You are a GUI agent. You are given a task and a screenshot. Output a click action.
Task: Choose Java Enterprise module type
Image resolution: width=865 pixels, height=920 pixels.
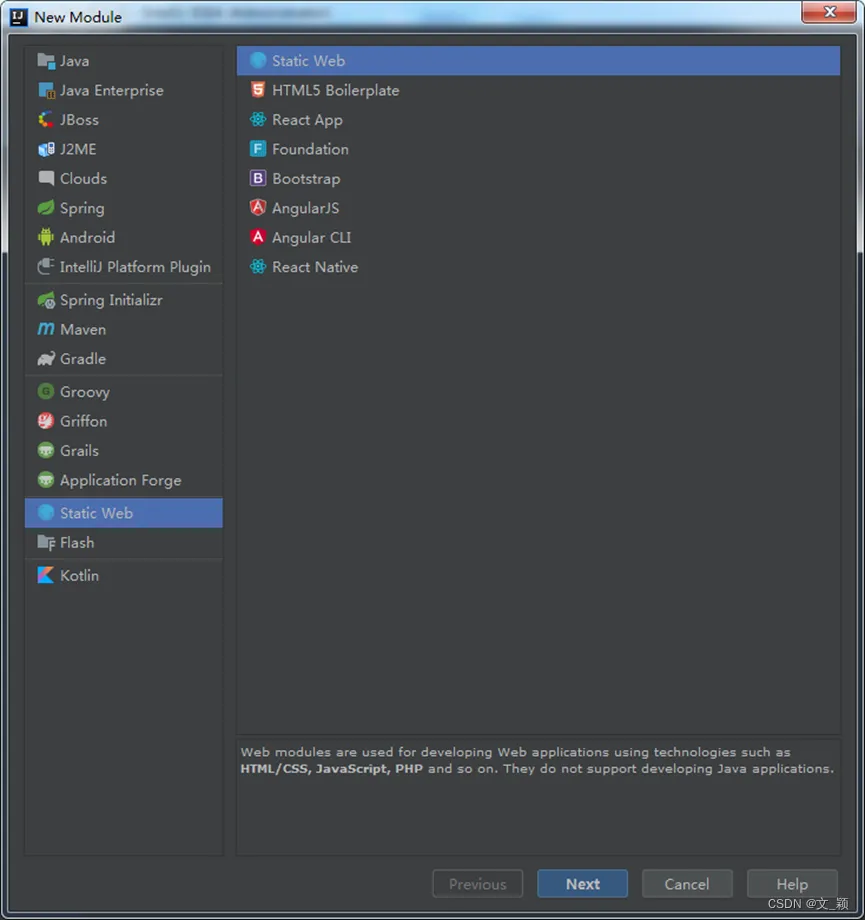[111, 90]
